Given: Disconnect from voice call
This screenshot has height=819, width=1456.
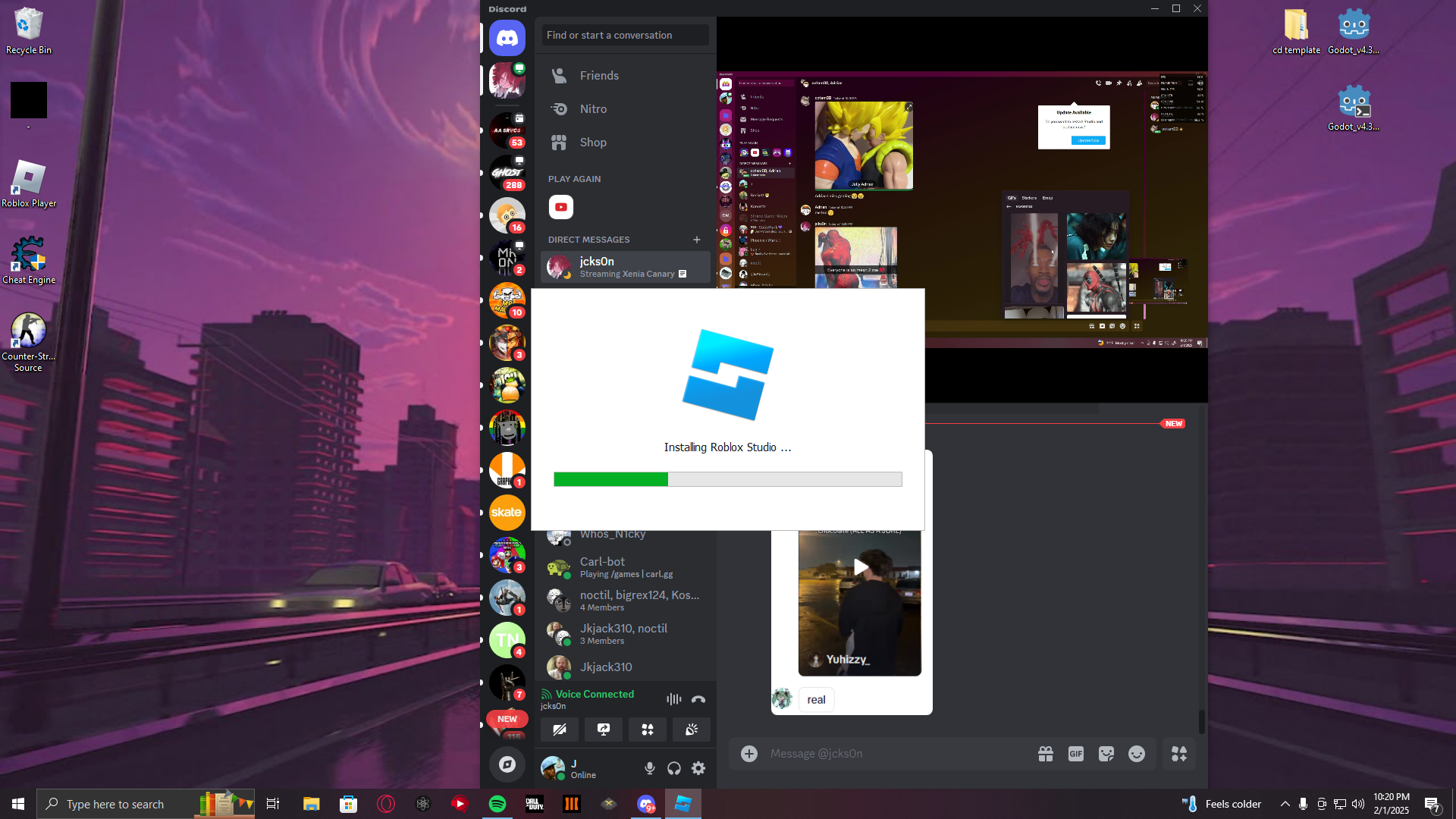Looking at the screenshot, I should coord(698,699).
